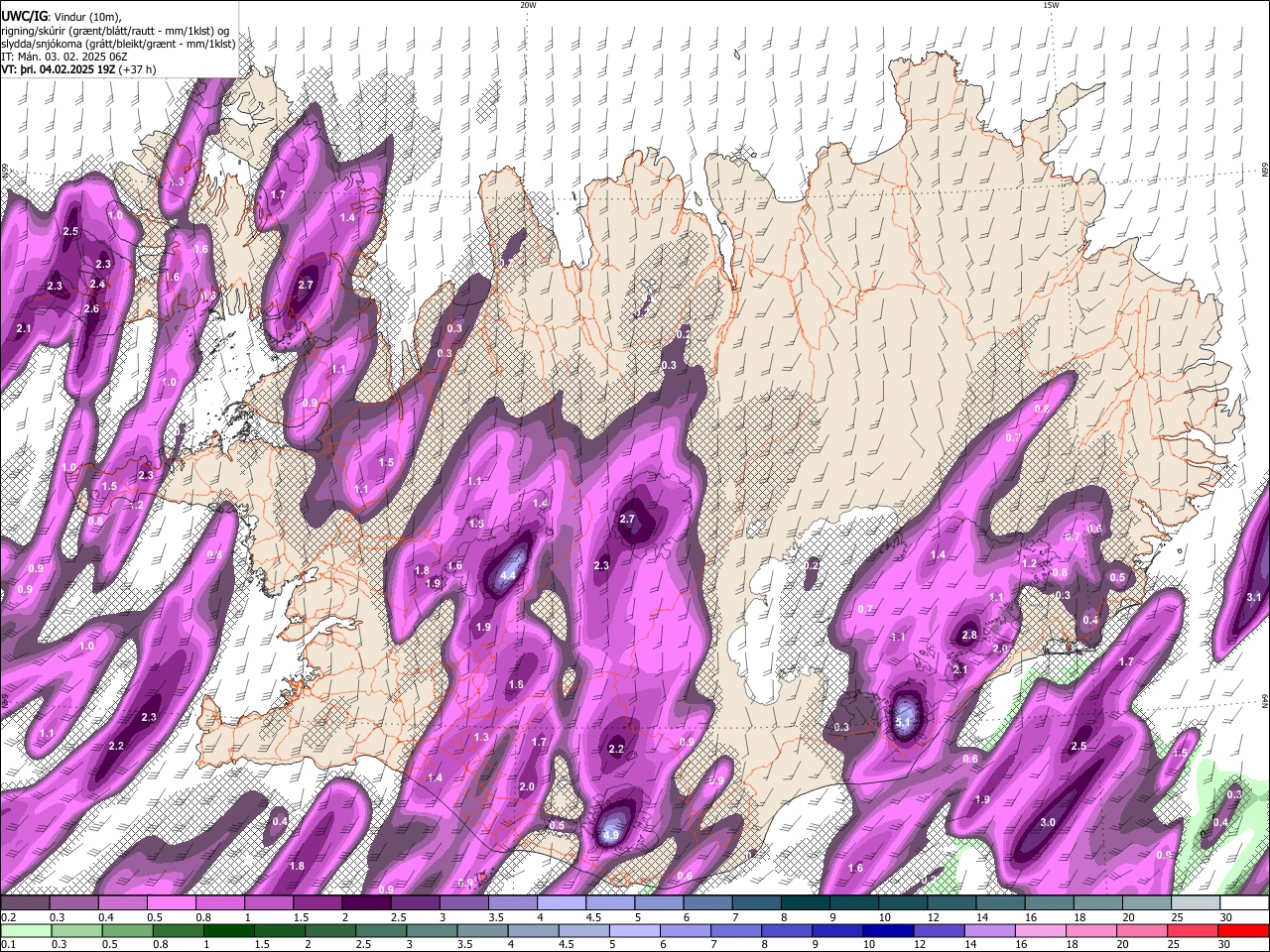Click the 2.6 precipitation value on the map

tap(91, 309)
